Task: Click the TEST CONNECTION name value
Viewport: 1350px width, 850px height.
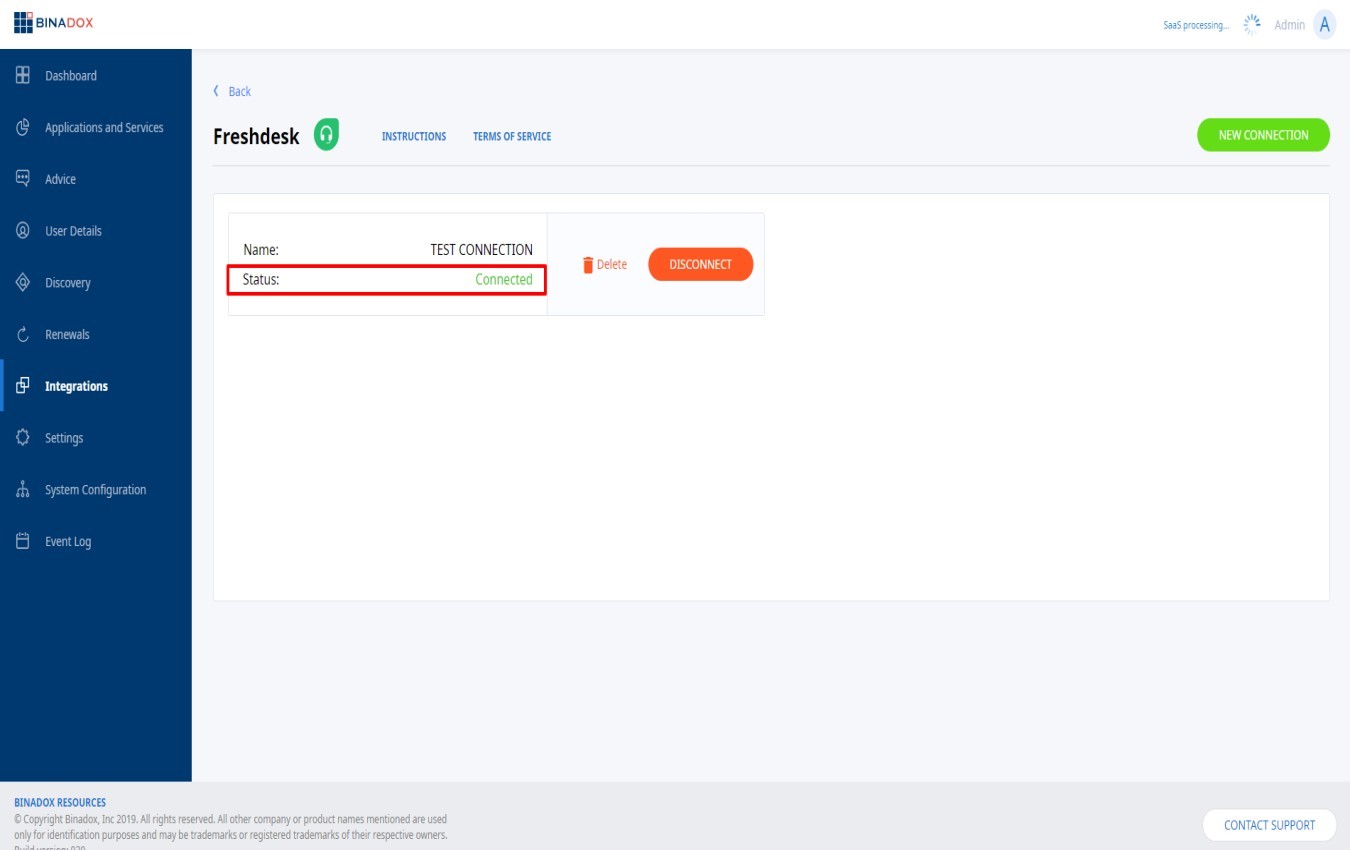Action: pyautogui.click(x=481, y=250)
